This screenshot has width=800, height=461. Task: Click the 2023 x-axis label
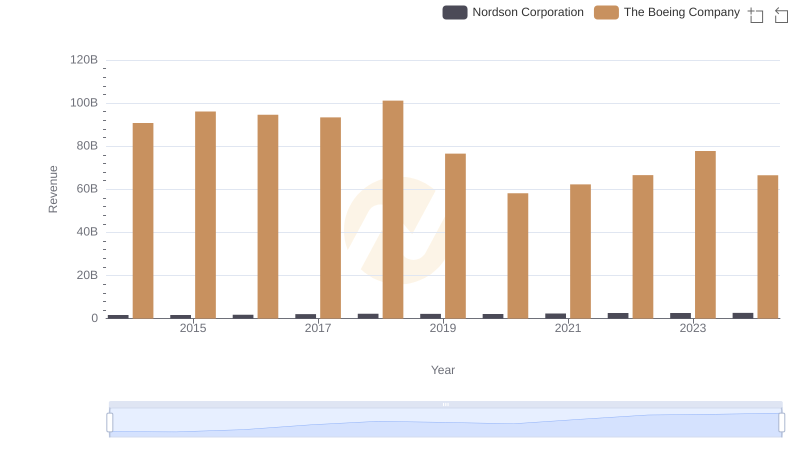[x=693, y=328]
